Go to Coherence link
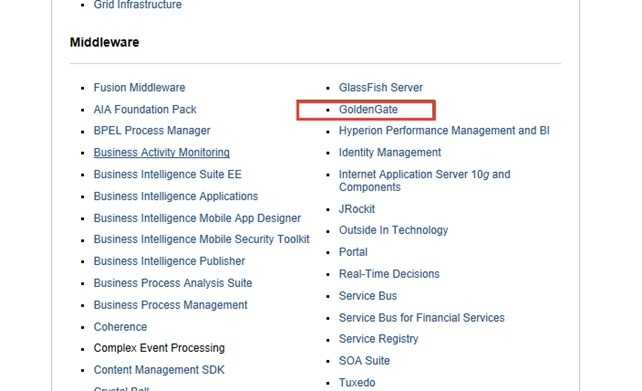This screenshot has height=391, width=642. (120, 327)
